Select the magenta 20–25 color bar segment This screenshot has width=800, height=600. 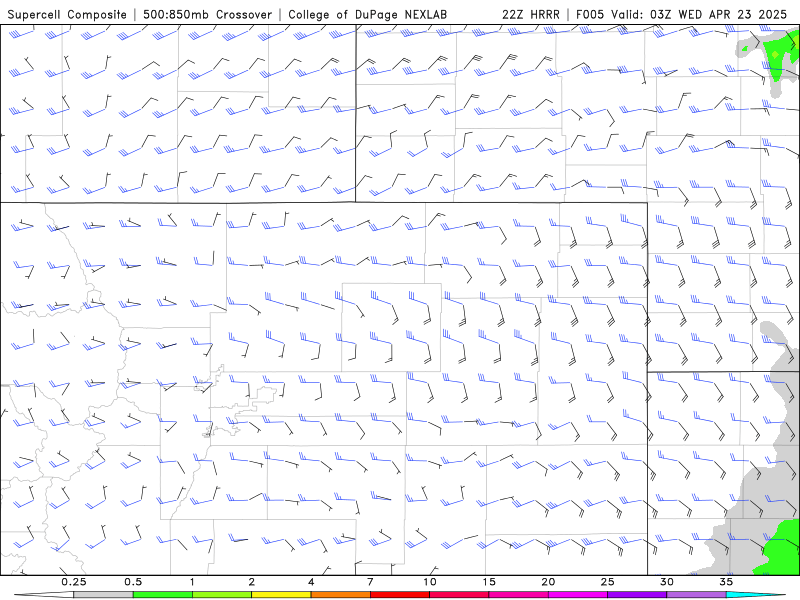[x=578, y=595]
